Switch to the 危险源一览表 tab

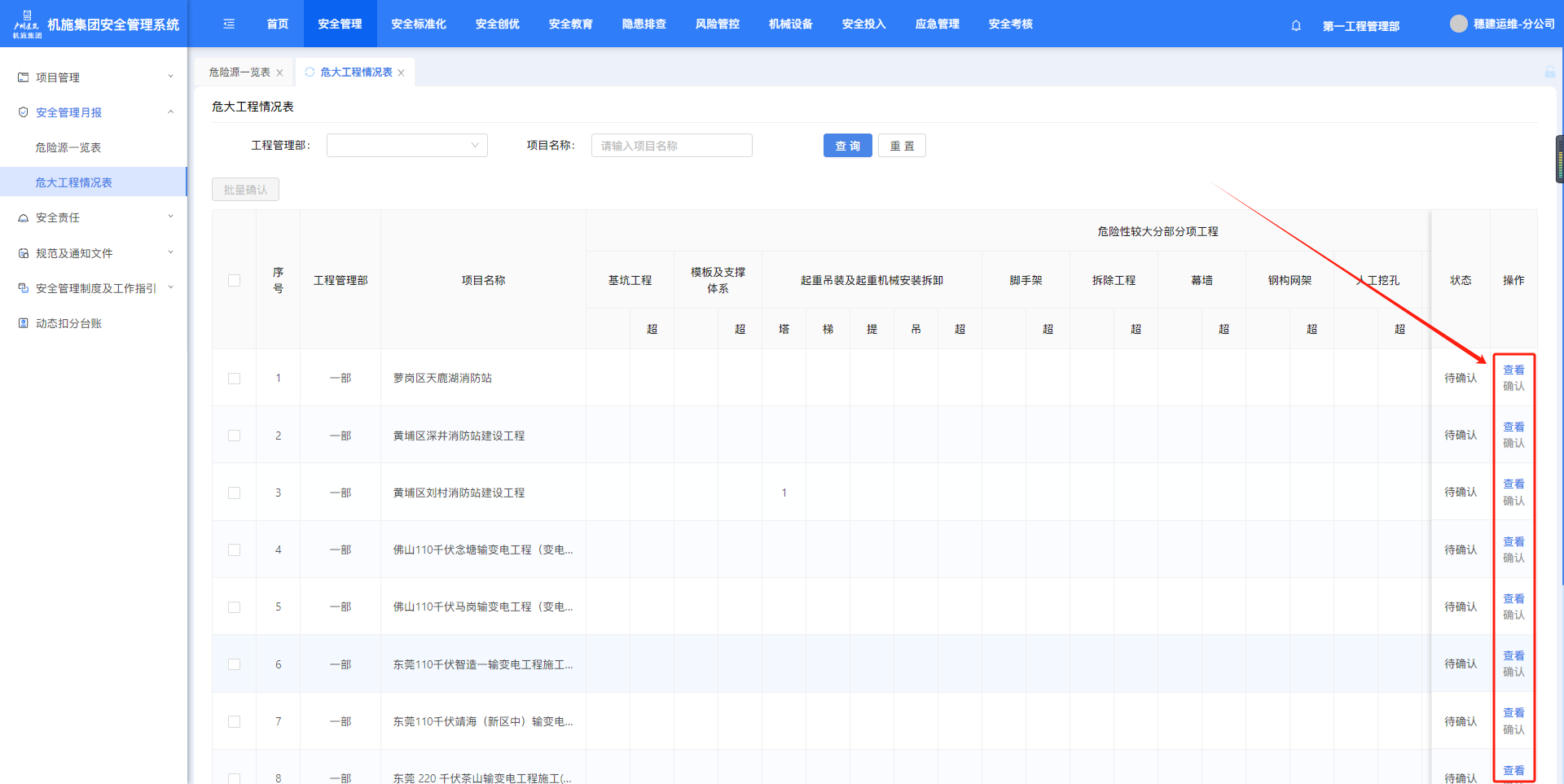[239, 72]
